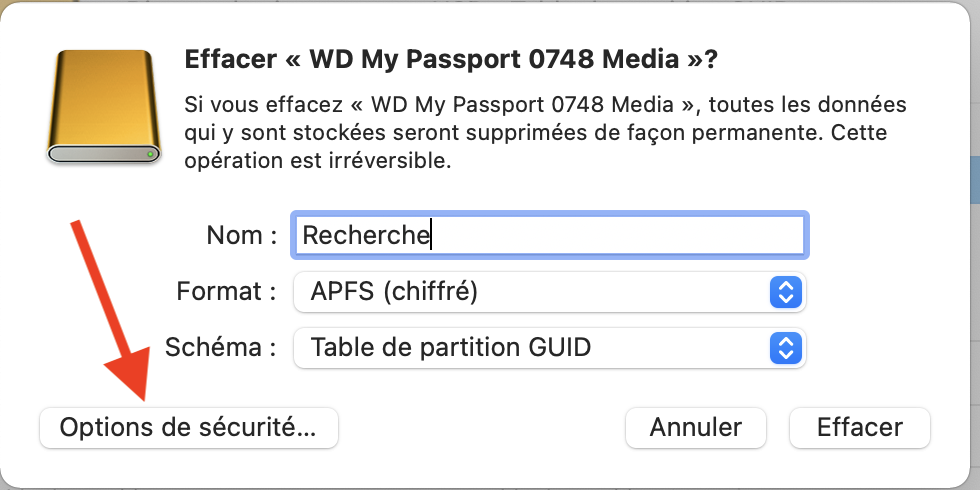980x490 pixels.
Task: Click the orange external drive icon
Action: coord(104,106)
